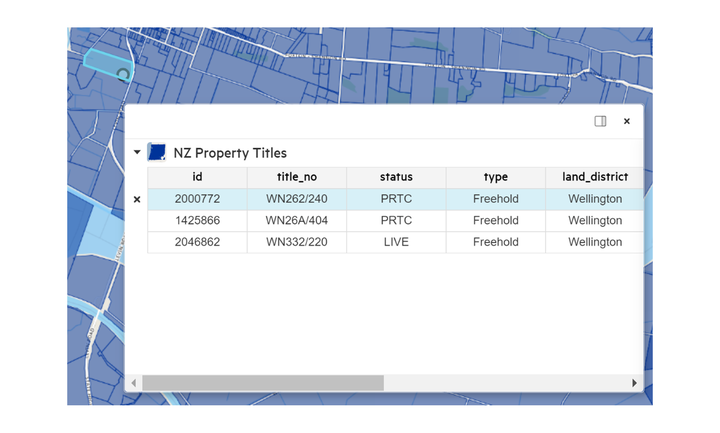
Task: Click the LIVE status cell
Action: coord(396,242)
